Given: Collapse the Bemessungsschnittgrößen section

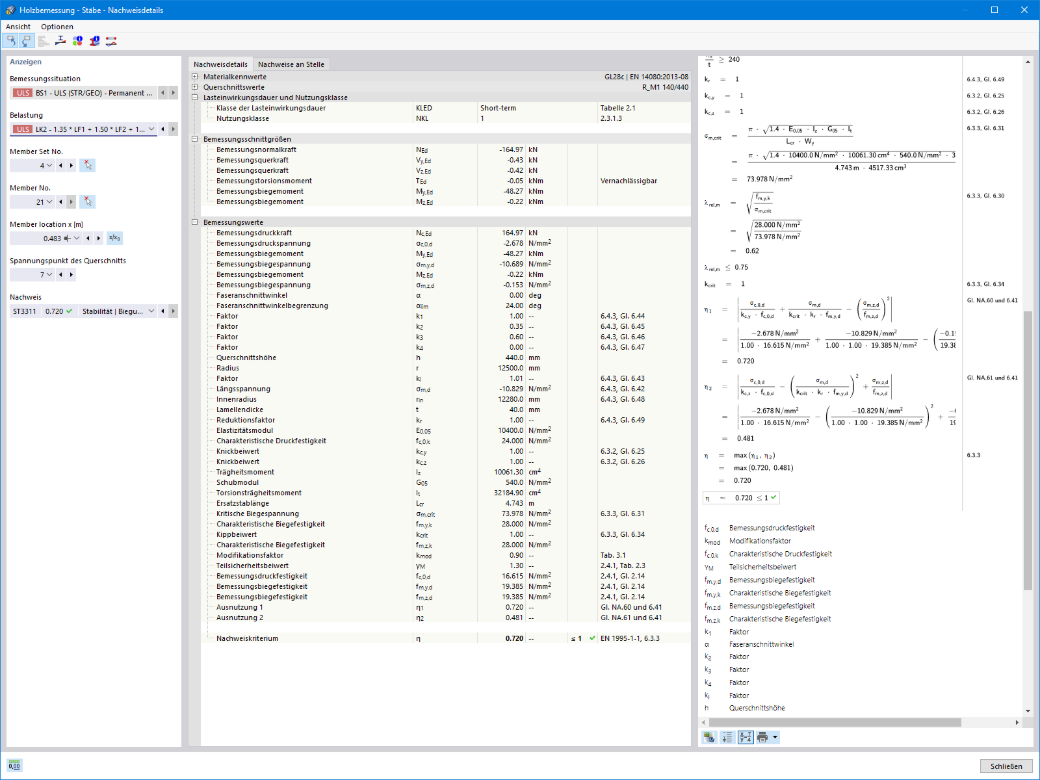Looking at the screenshot, I should tap(195, 139).
